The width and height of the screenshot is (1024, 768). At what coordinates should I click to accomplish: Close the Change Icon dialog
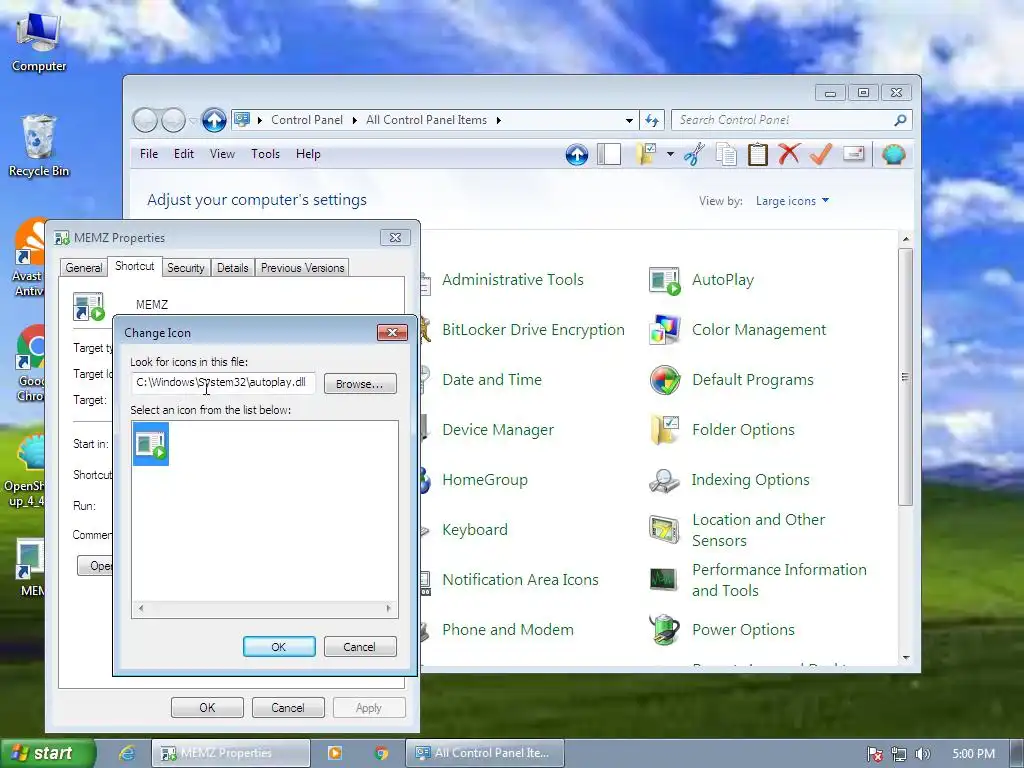point(392,332)
